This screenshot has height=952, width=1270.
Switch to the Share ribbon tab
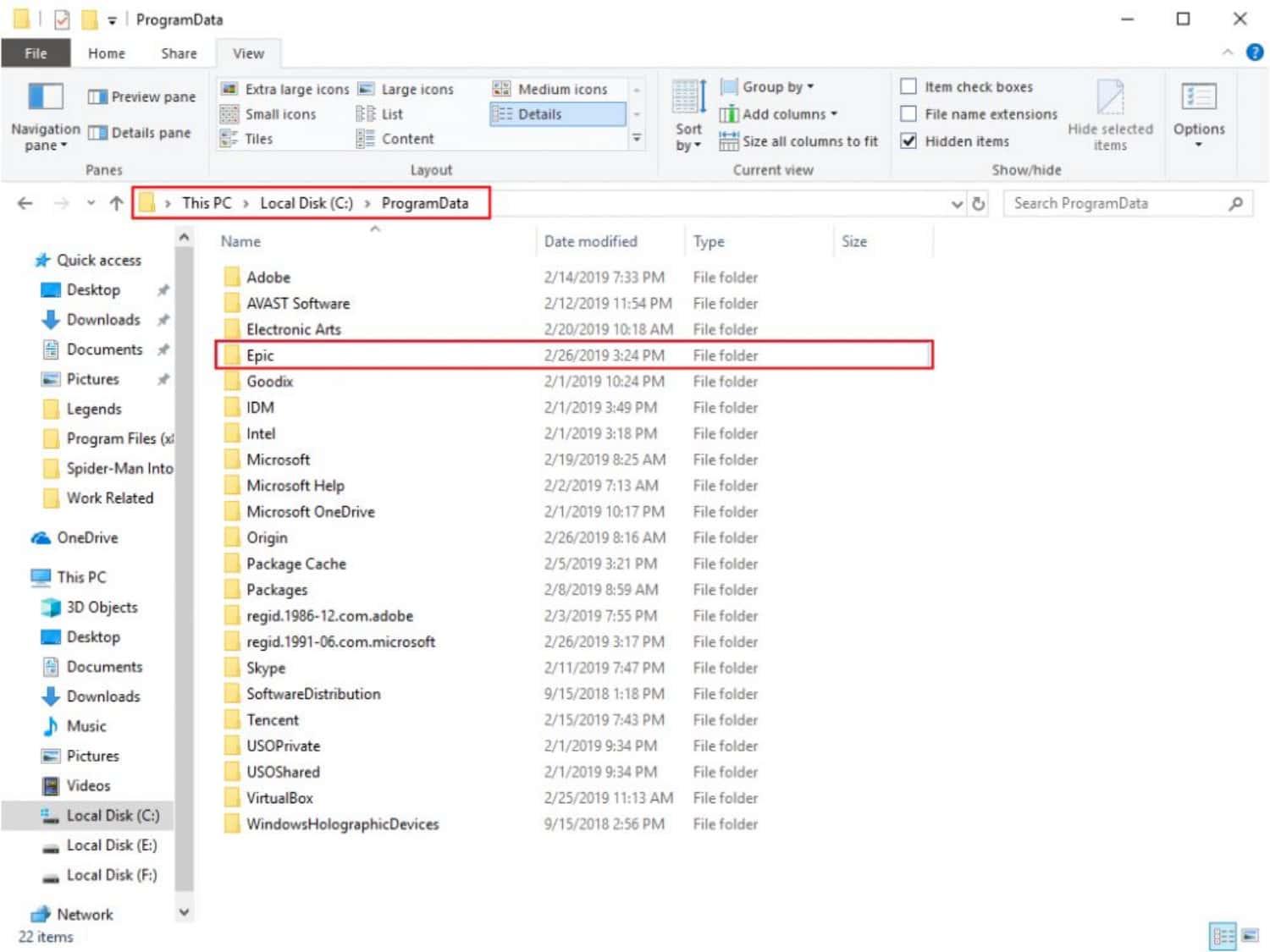[x=179, y=53]
